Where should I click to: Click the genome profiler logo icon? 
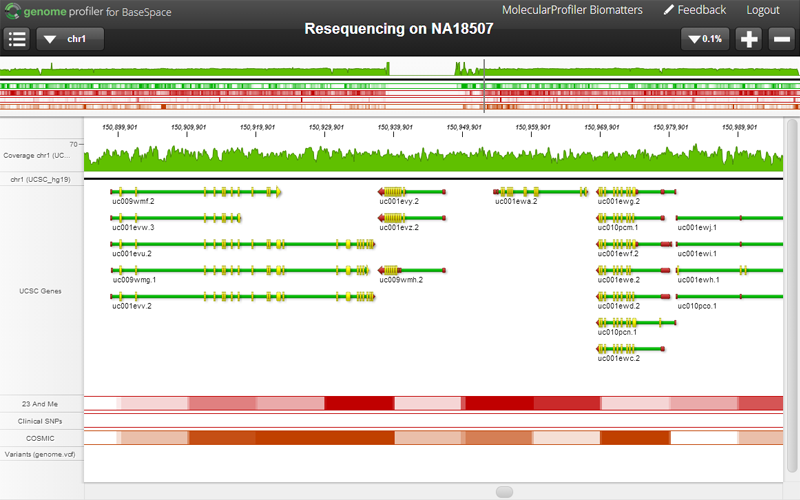point(12,11)
